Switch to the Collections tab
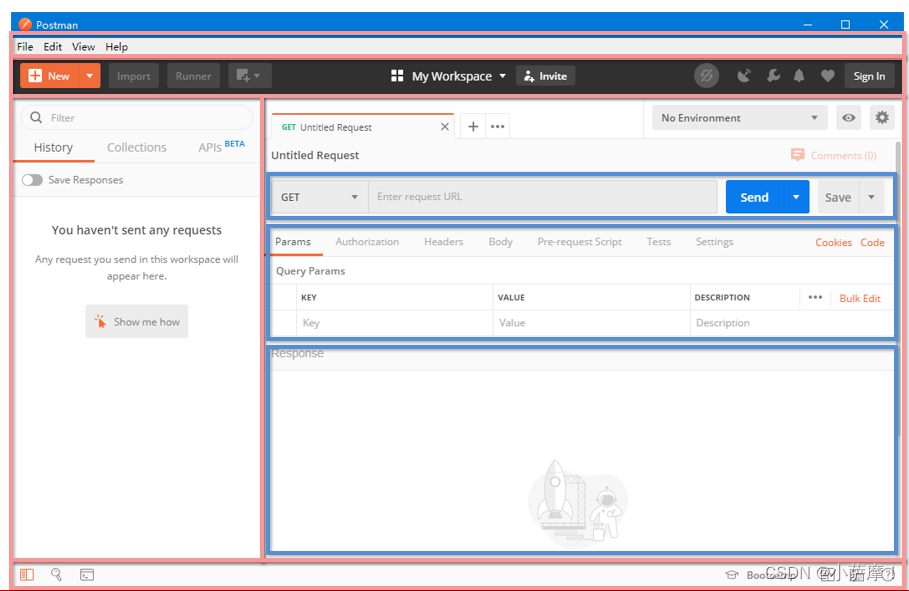This screenshot has width=909, height=591. click(x=137, y=147)
